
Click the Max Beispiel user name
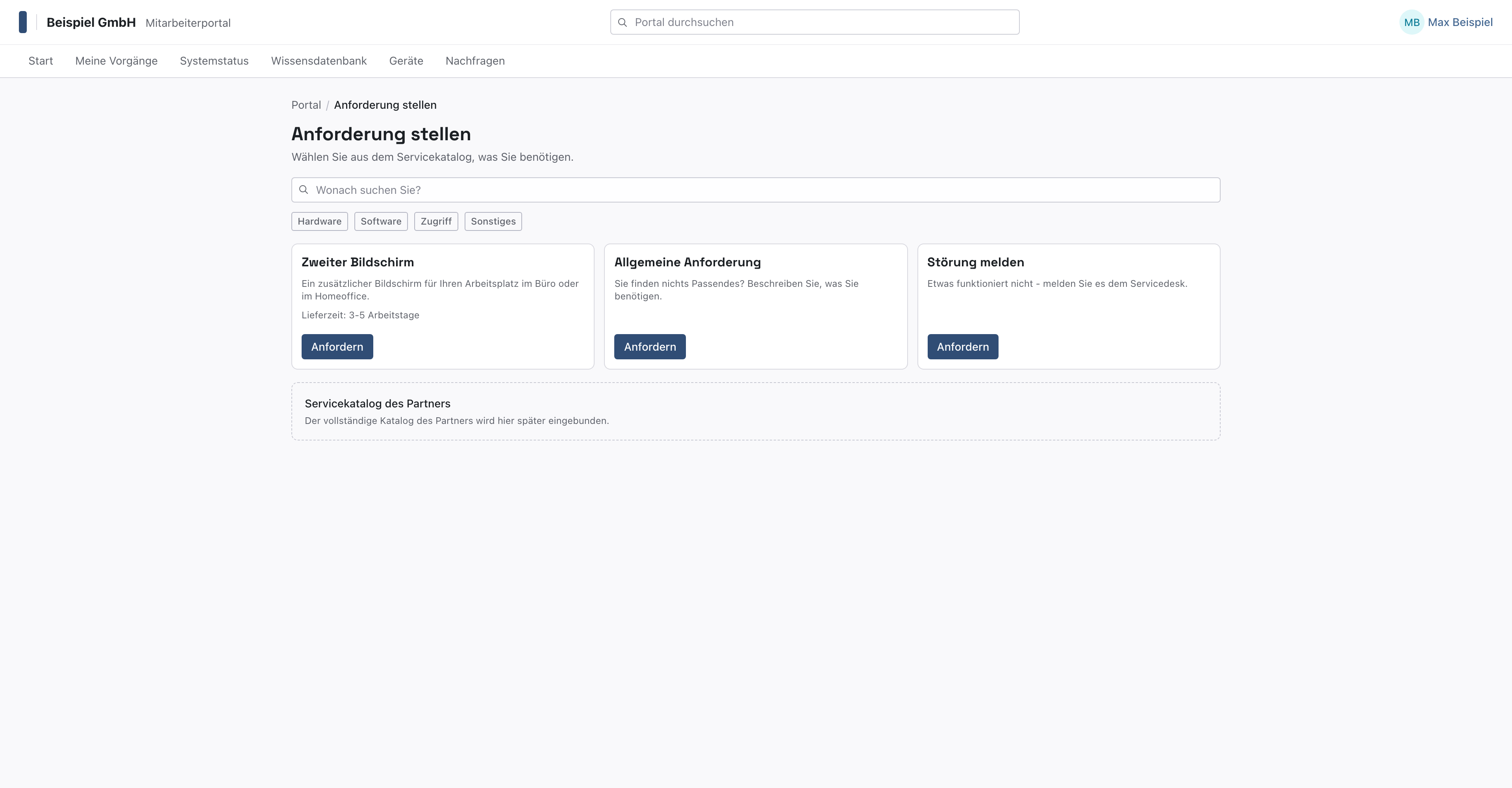tap(1460, 22)
